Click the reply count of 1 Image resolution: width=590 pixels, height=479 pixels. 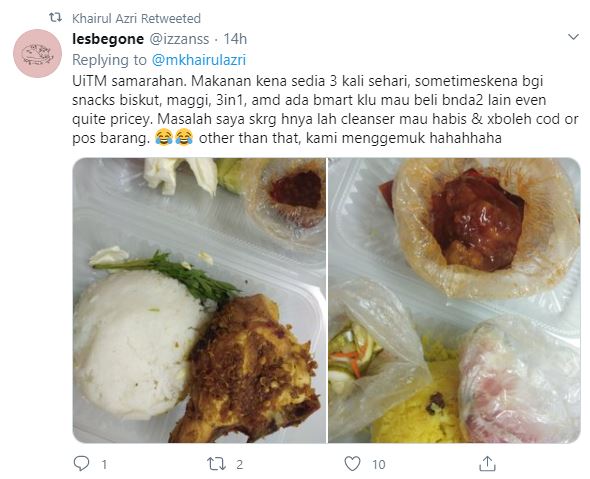[x=104, y=465]
